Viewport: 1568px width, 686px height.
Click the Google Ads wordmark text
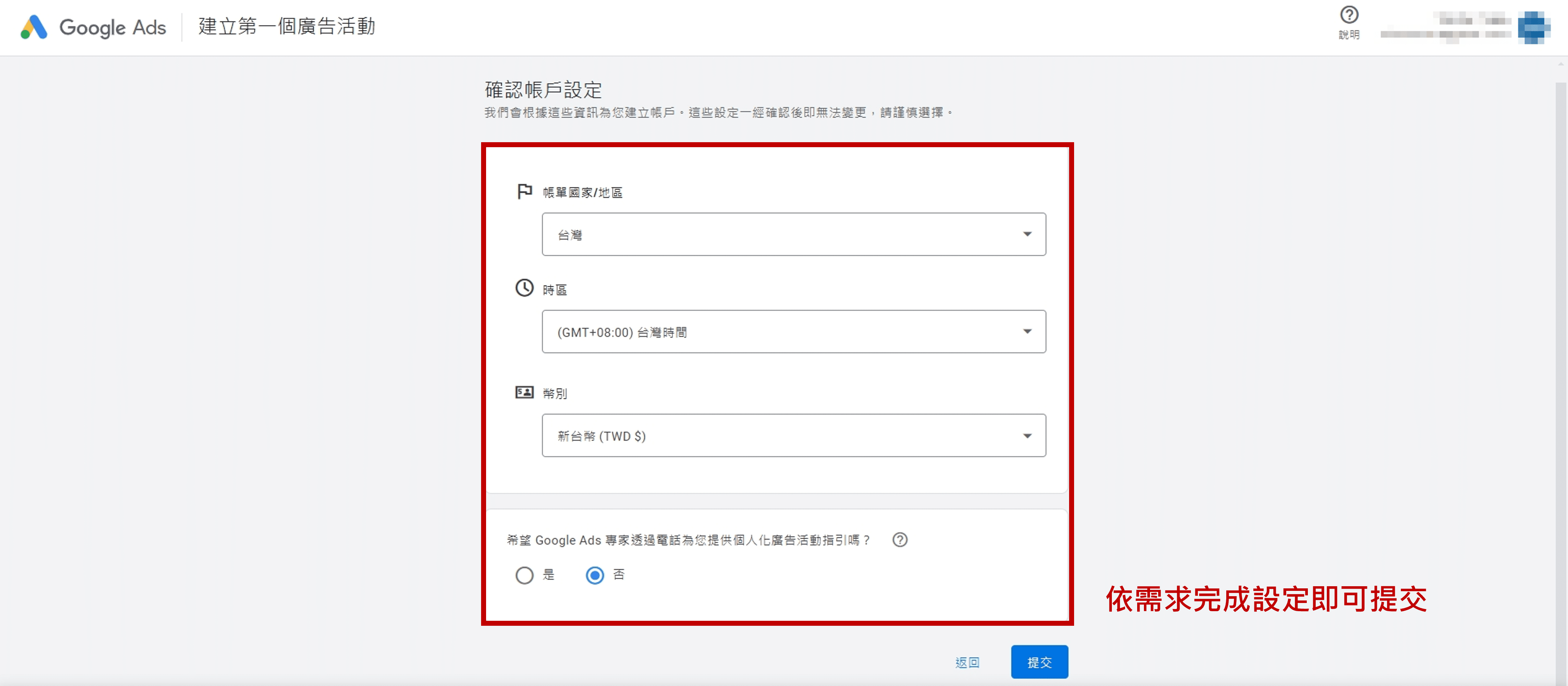(x=113, y=27)
